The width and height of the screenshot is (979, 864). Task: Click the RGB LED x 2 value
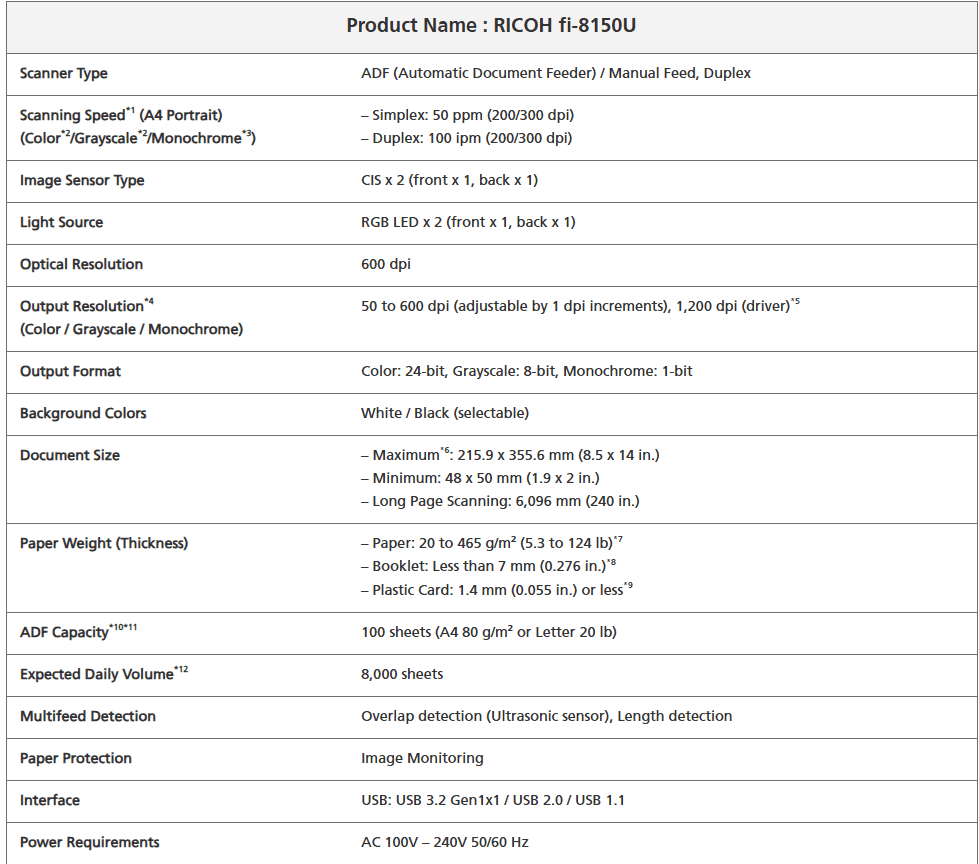click(467, 222)
